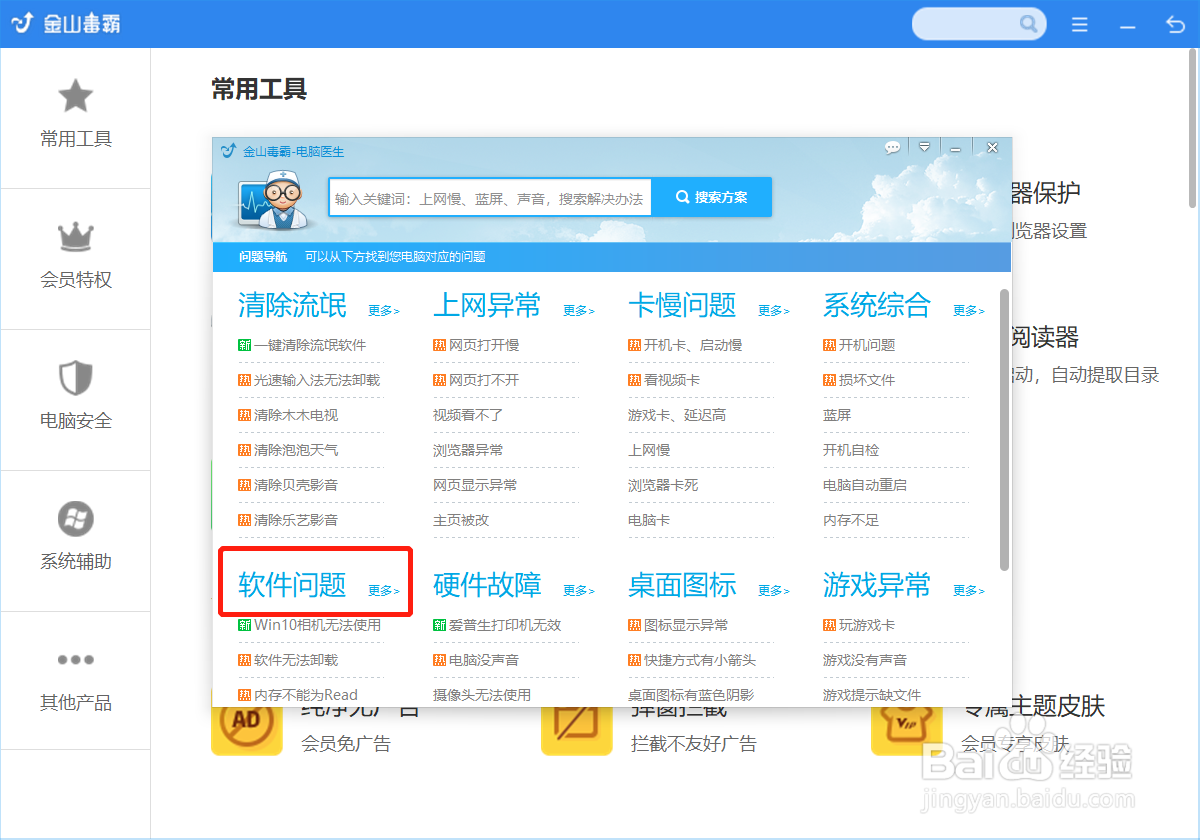Image resolution: width=1200 pixels, height=840 pixels.
Task: Open the feedback chat-bubble icon in 电脑医生
Action: pos(893,148)
